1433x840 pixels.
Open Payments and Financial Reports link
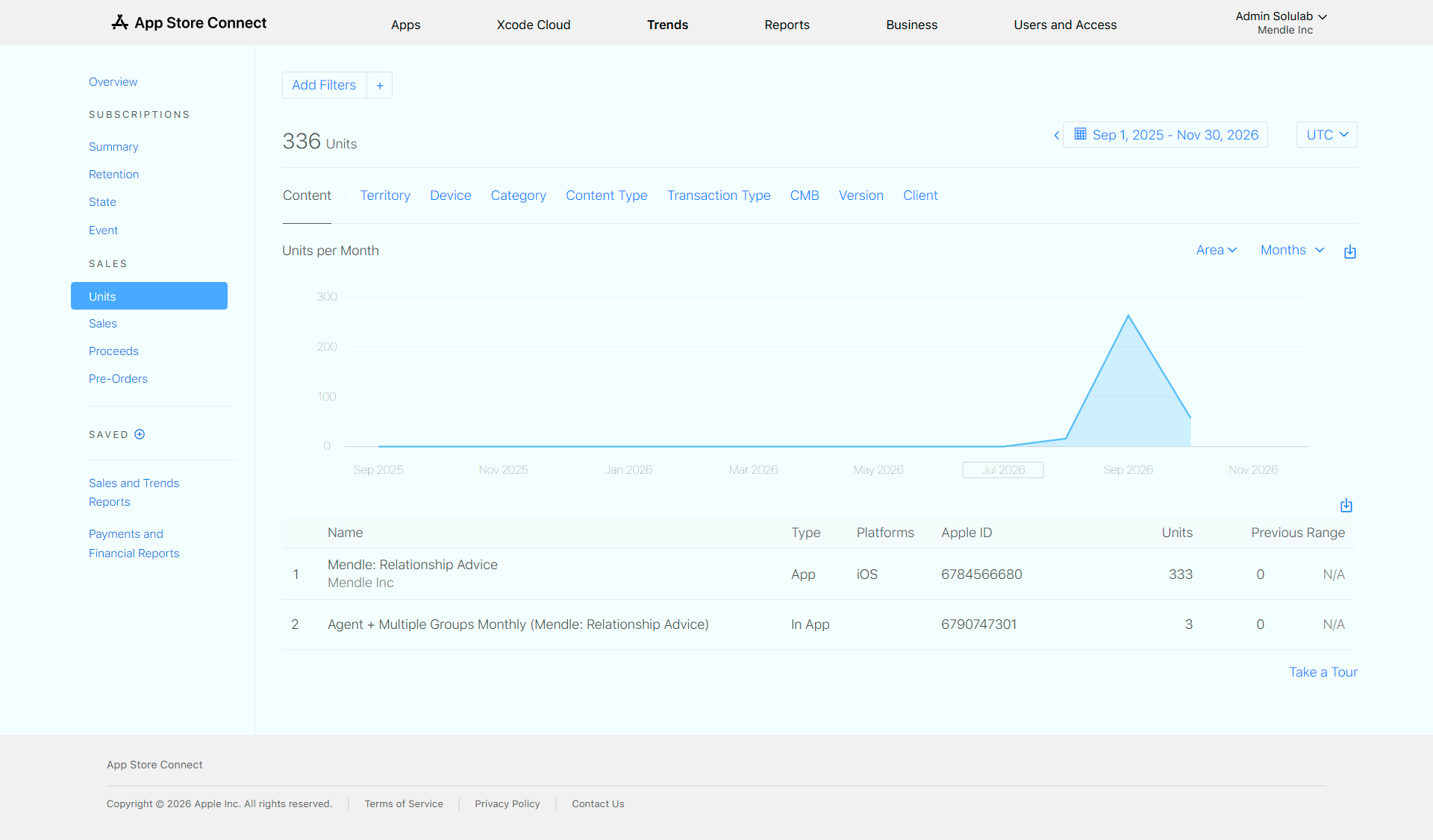coord(134,544)
